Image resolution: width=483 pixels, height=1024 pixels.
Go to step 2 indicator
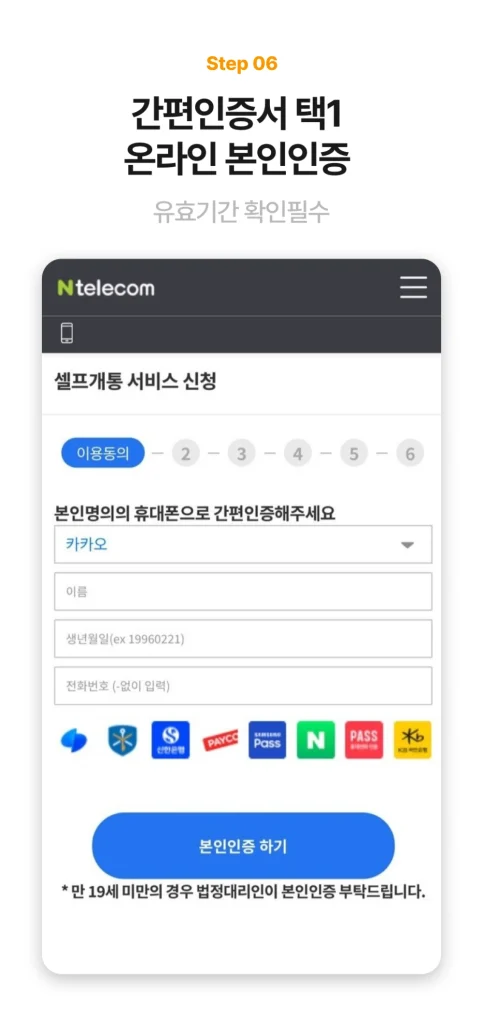pos(186,453)
